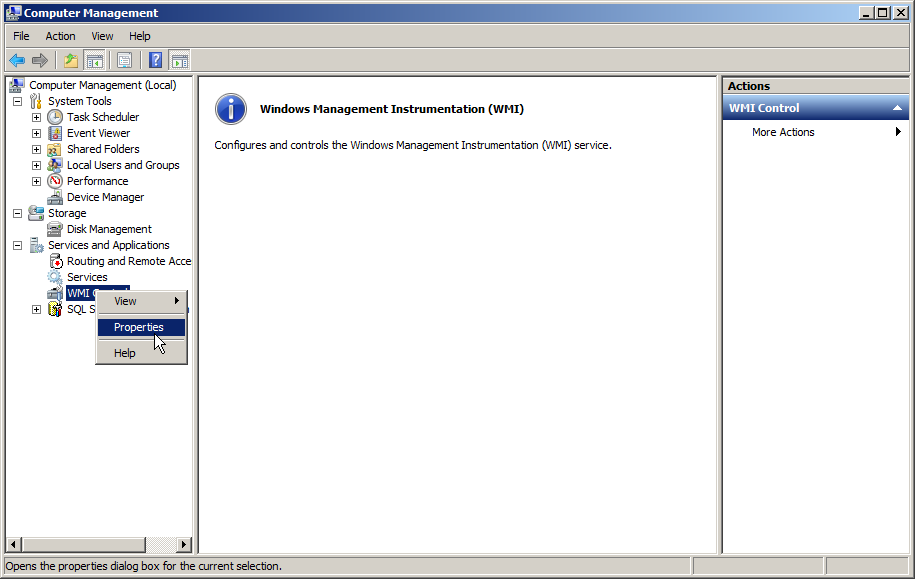Collapse the WMI Control actions header
This screenshot has width=915, height=579.
[x=897, y=108]
